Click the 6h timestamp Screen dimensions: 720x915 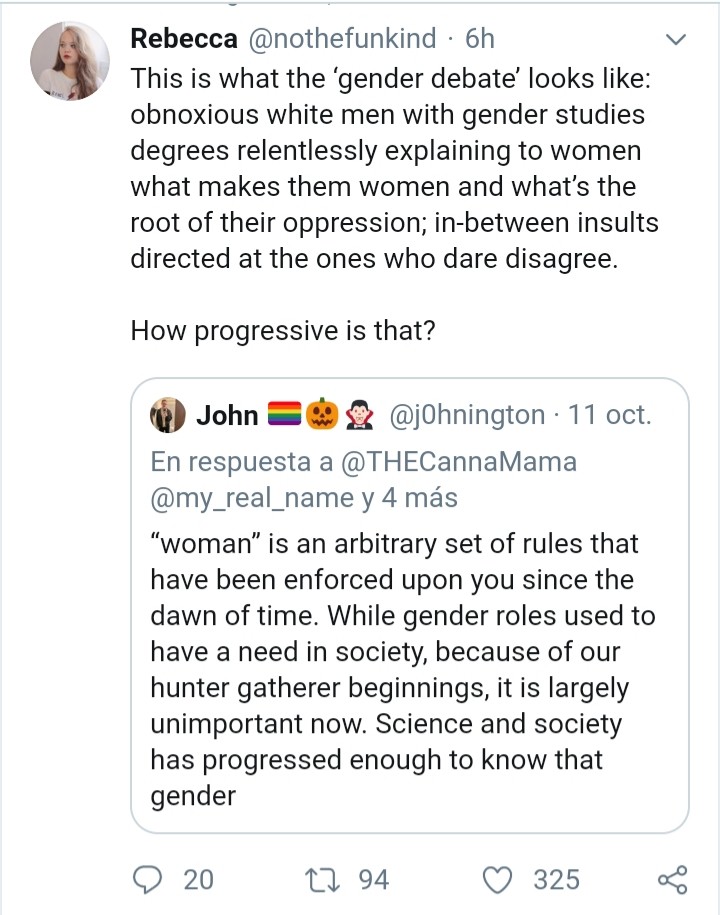[480, 39]
